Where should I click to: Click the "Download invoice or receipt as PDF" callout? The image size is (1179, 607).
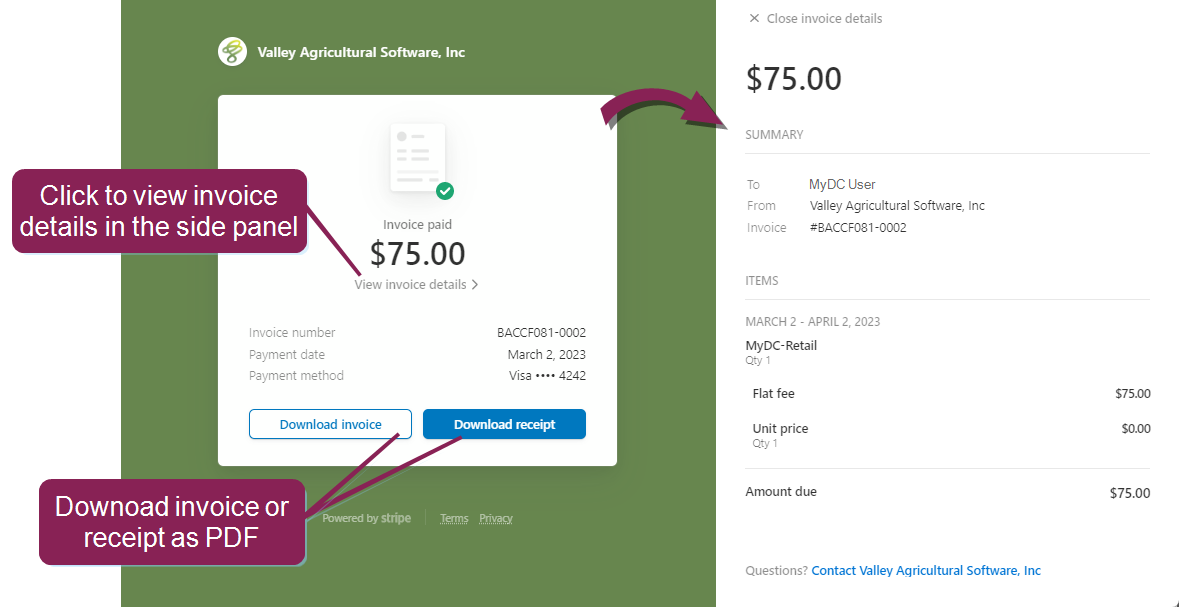coord(172,521)
